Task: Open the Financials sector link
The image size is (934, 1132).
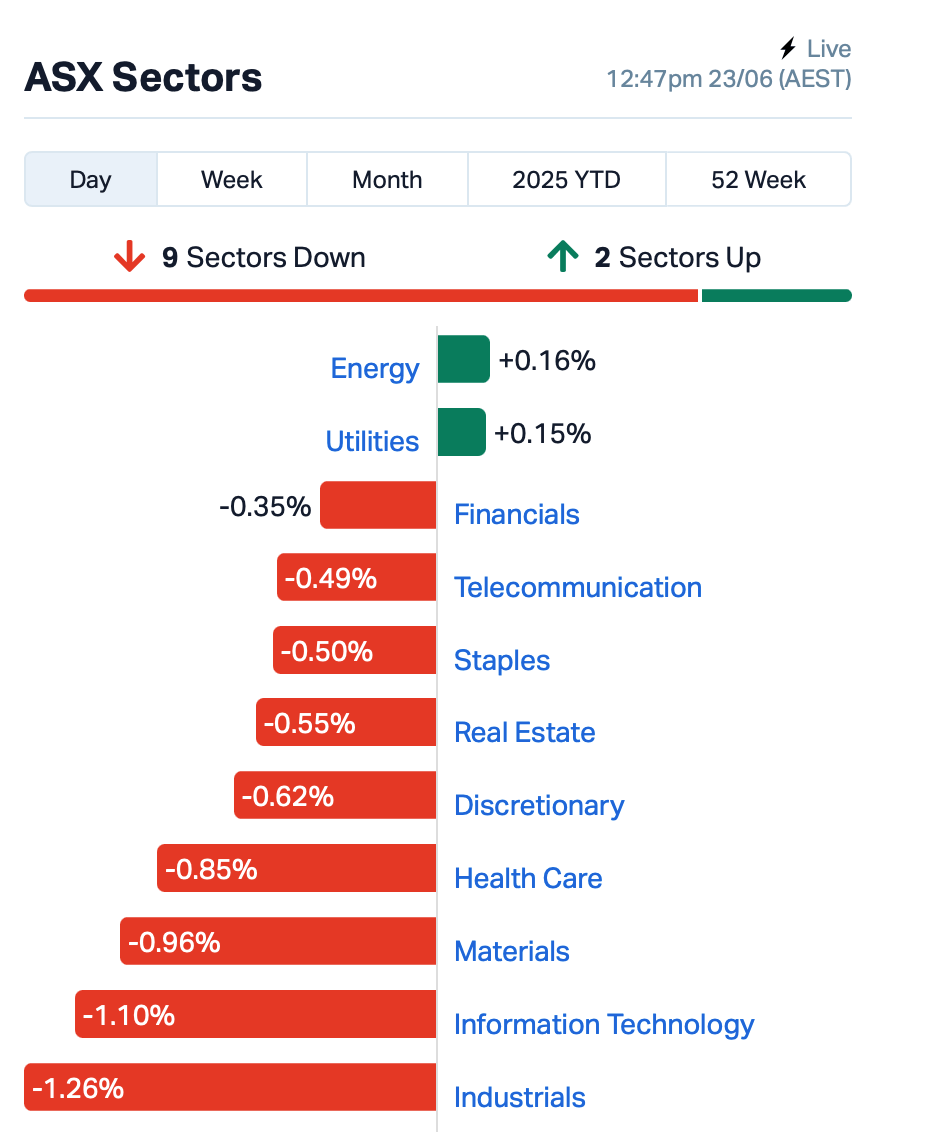Action: pos(517,514)
